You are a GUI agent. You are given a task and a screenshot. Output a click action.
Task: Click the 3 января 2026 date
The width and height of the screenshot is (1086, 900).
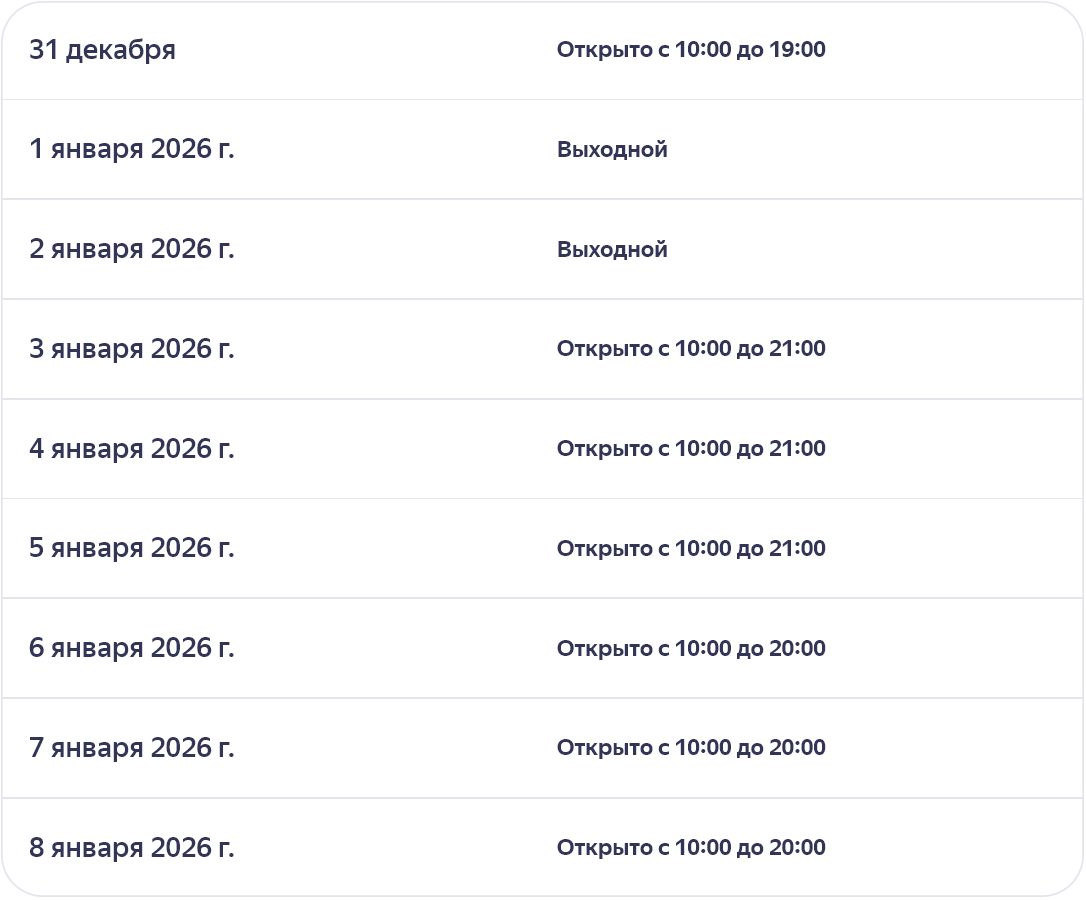[131, 349]
